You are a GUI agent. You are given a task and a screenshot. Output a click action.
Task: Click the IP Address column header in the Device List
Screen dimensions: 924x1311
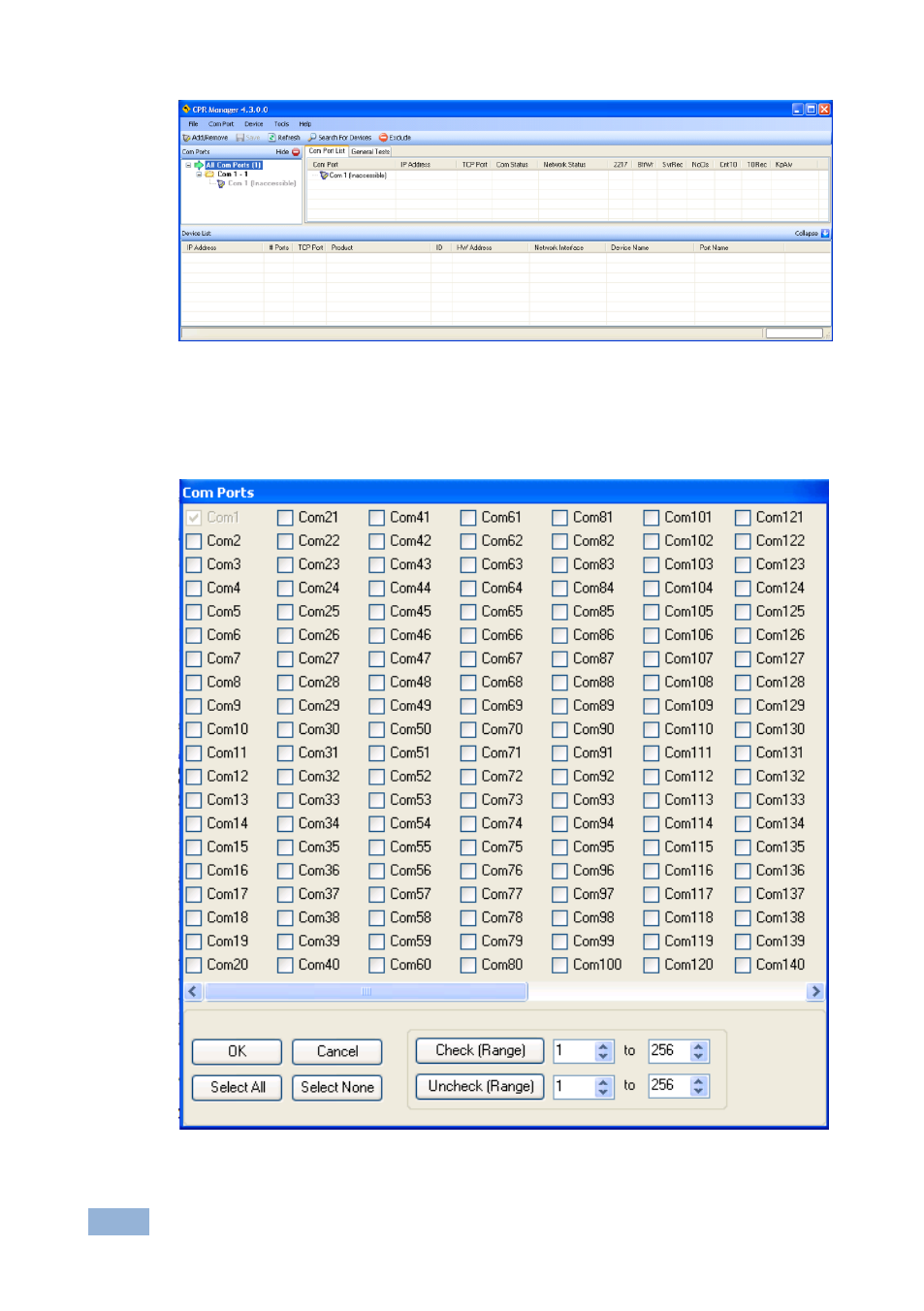point(222,248)
